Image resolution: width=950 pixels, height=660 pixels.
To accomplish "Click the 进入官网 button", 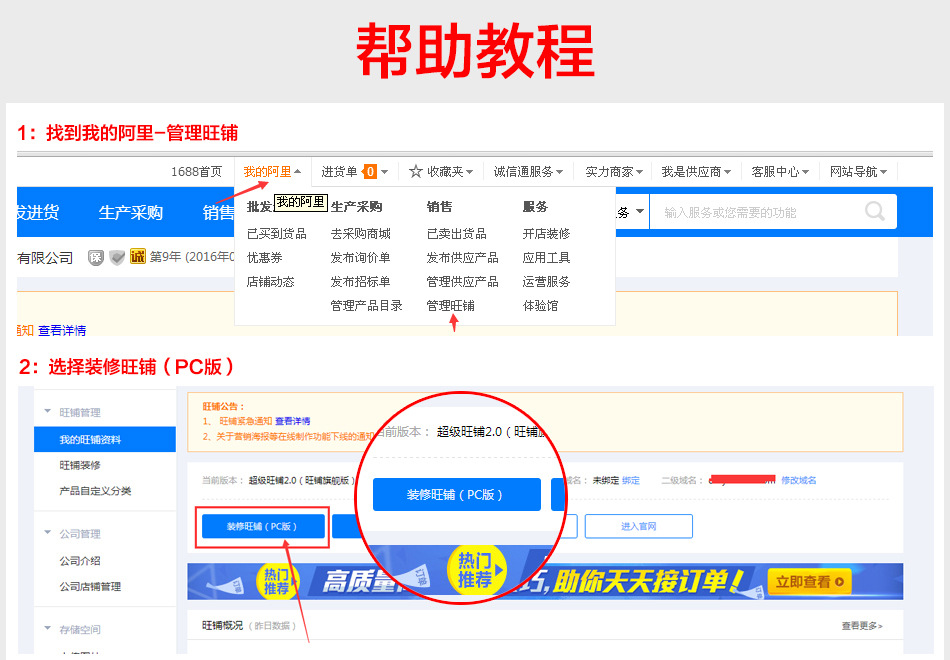I will coord(639,526).
